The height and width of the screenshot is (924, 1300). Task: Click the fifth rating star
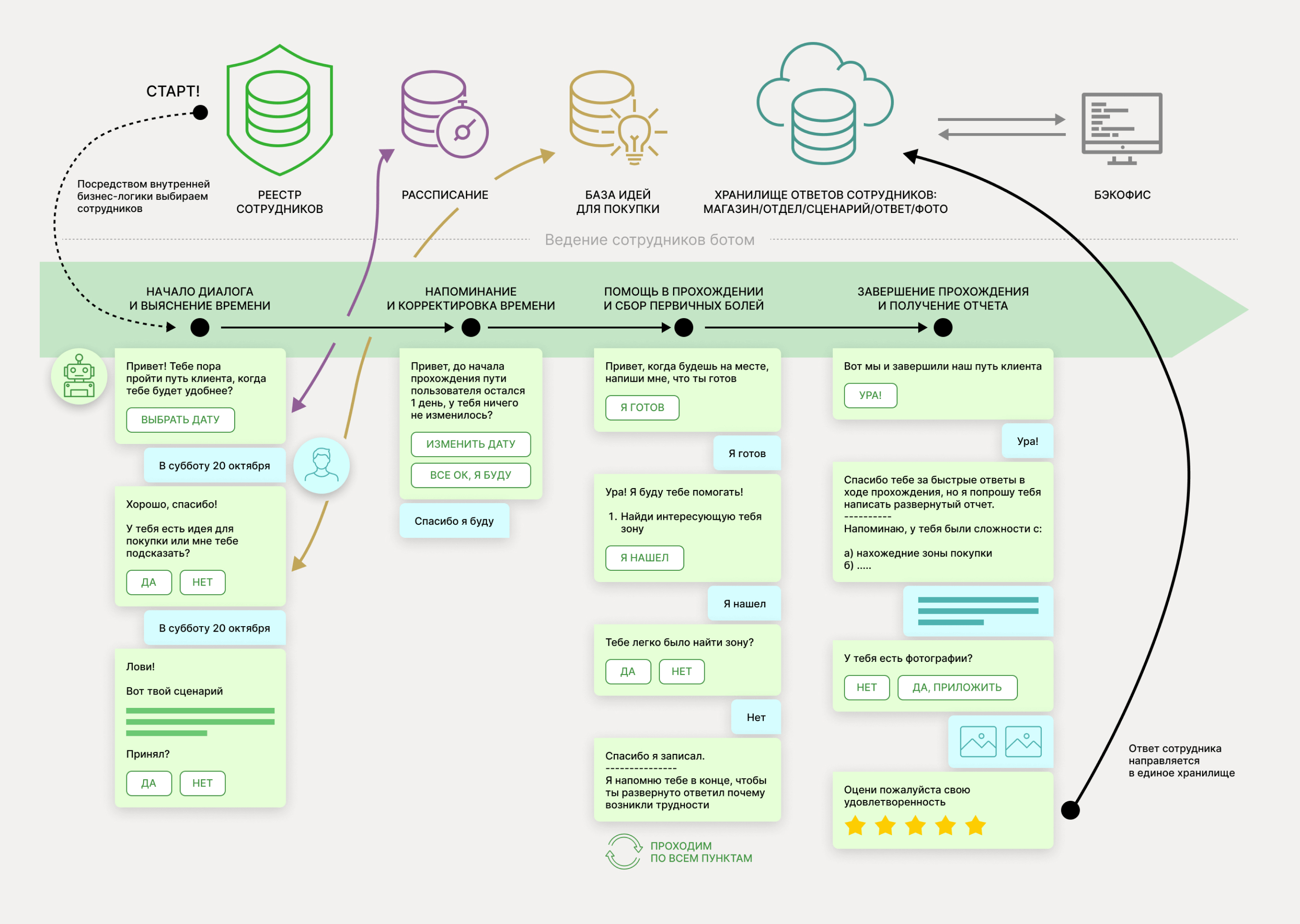coord(975,825)
